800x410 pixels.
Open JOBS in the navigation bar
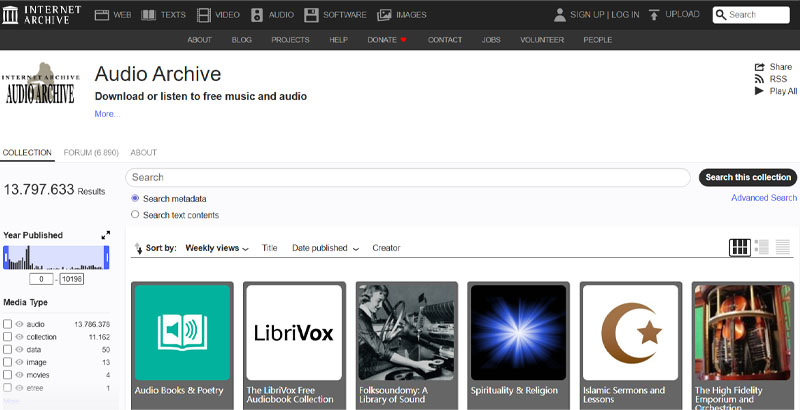491,40
